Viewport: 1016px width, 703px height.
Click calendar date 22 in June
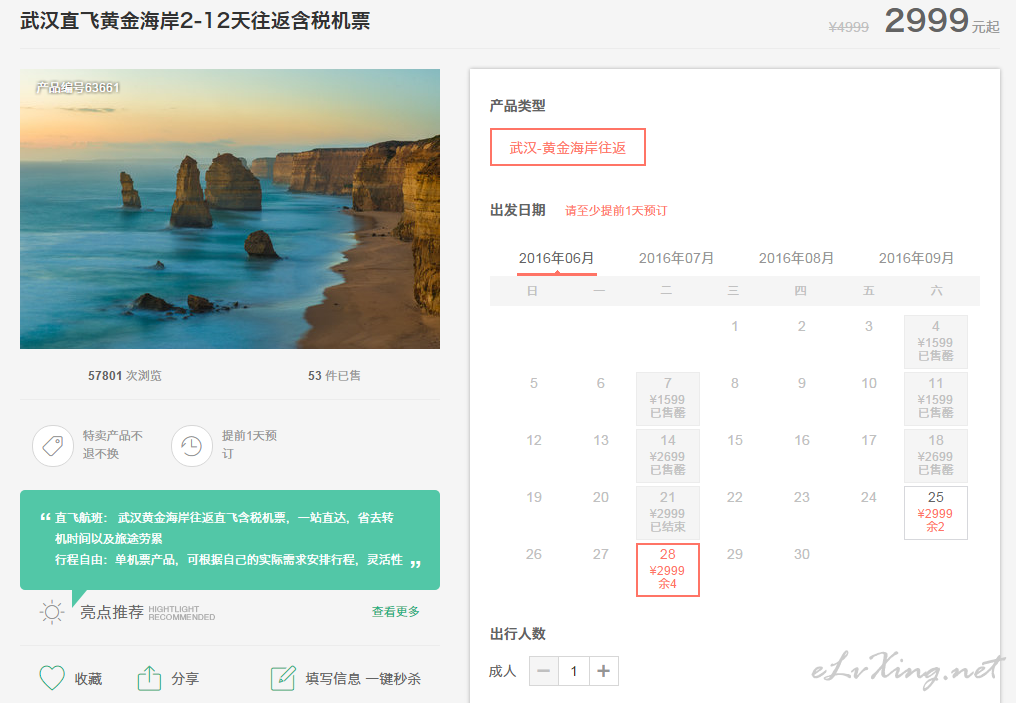click(735, 497)
